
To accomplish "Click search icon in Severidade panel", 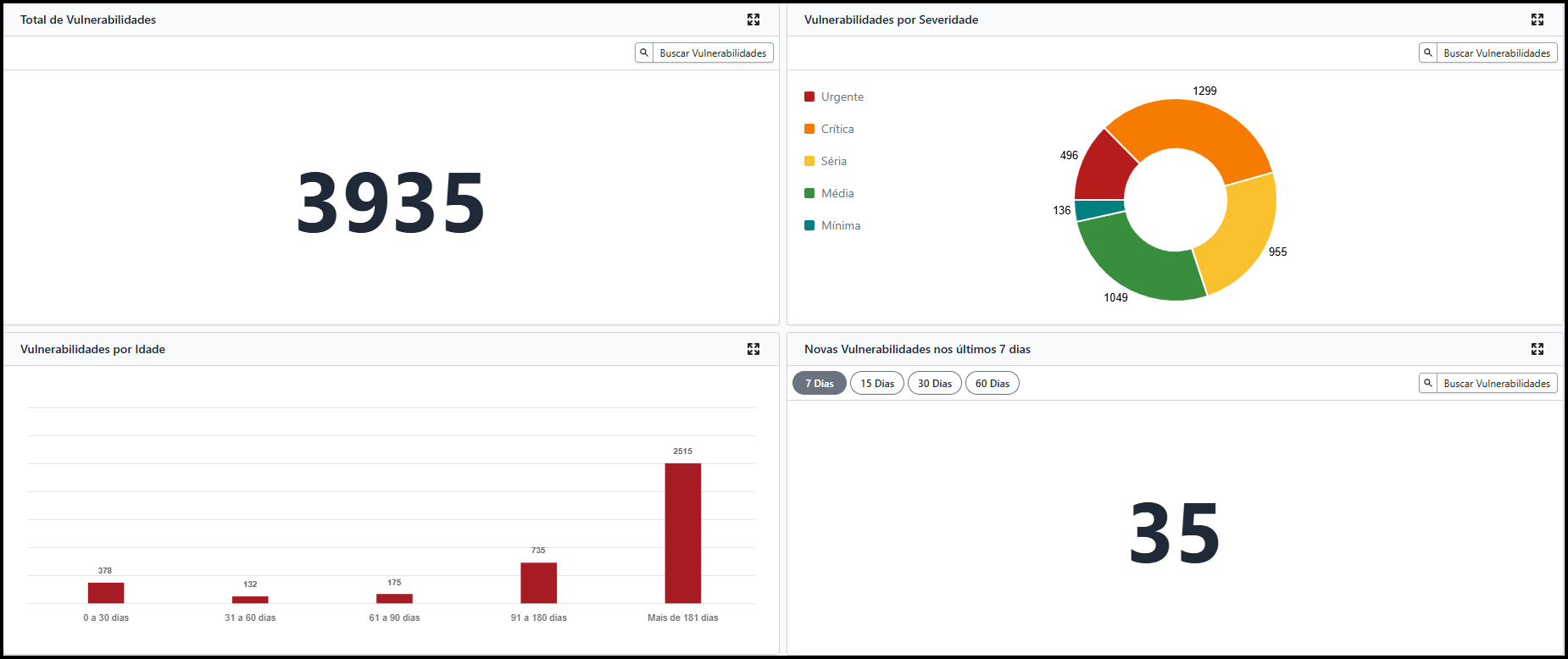I will point(1428,53).
